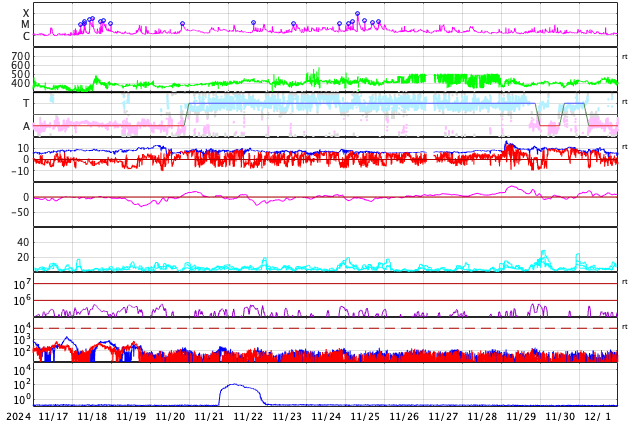Click the 10^7 label on the purple flux panel
Screen dimensions: 634x424
click(22, 284)
